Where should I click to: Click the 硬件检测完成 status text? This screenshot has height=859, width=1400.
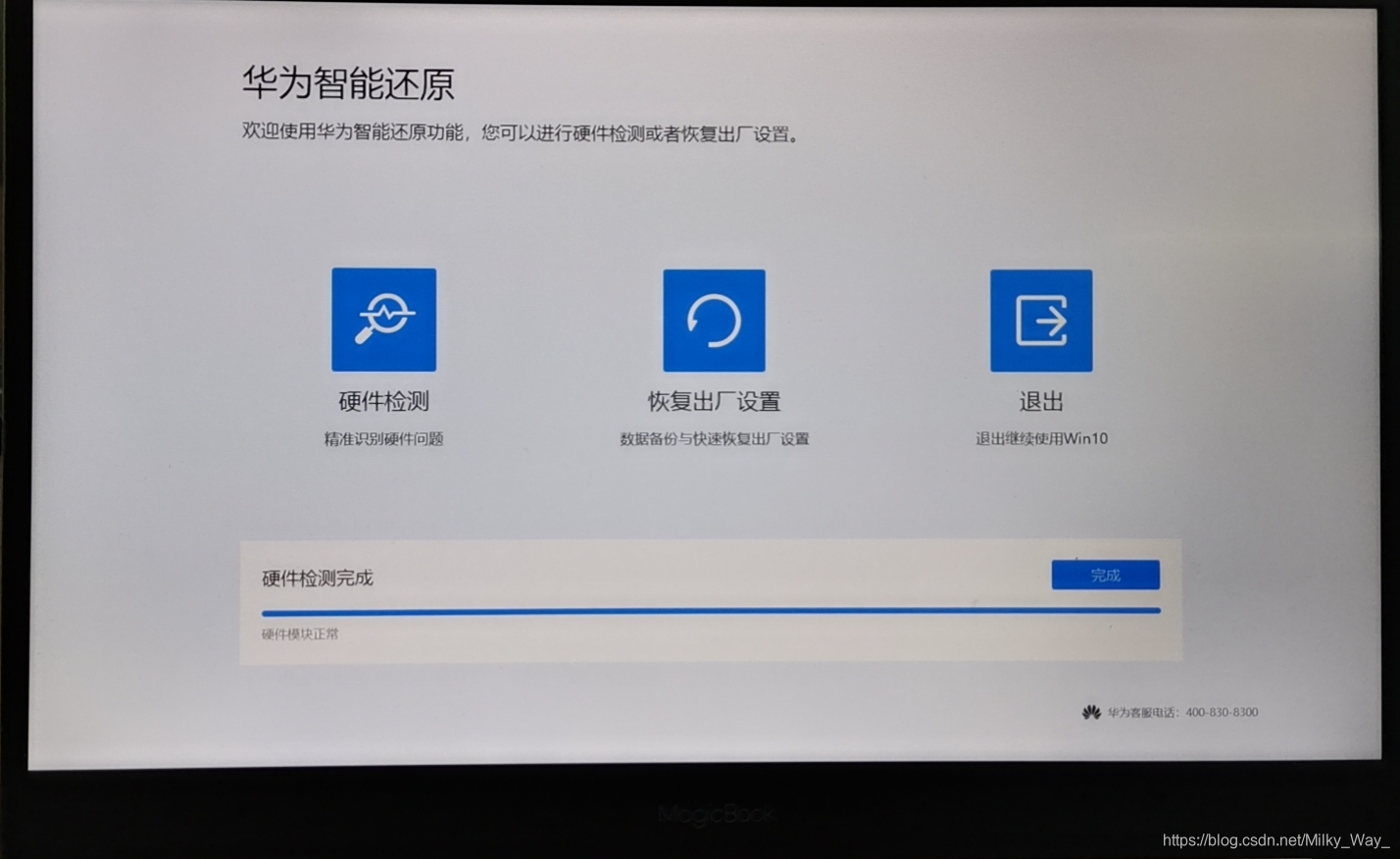[x=318, y=578]
